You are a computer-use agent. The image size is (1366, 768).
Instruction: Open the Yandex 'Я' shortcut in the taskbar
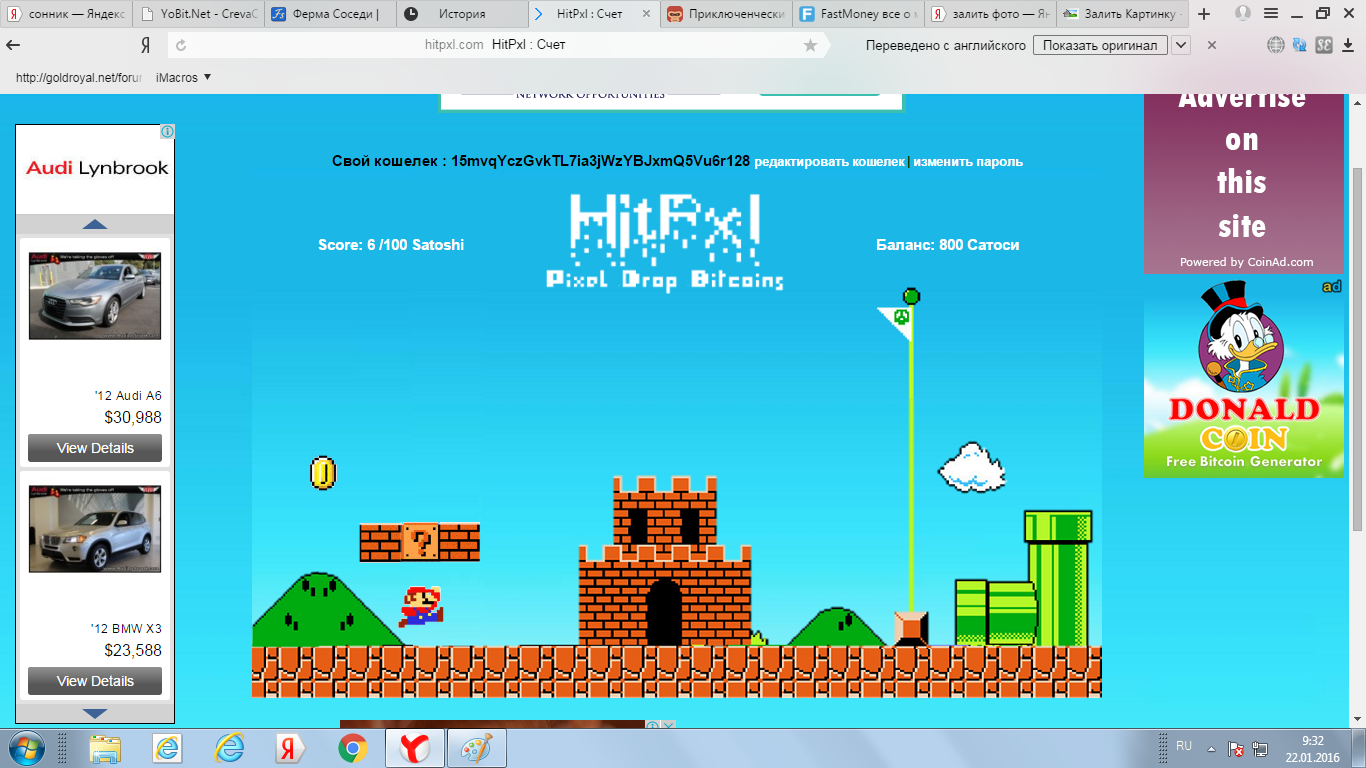pos(290,748)
